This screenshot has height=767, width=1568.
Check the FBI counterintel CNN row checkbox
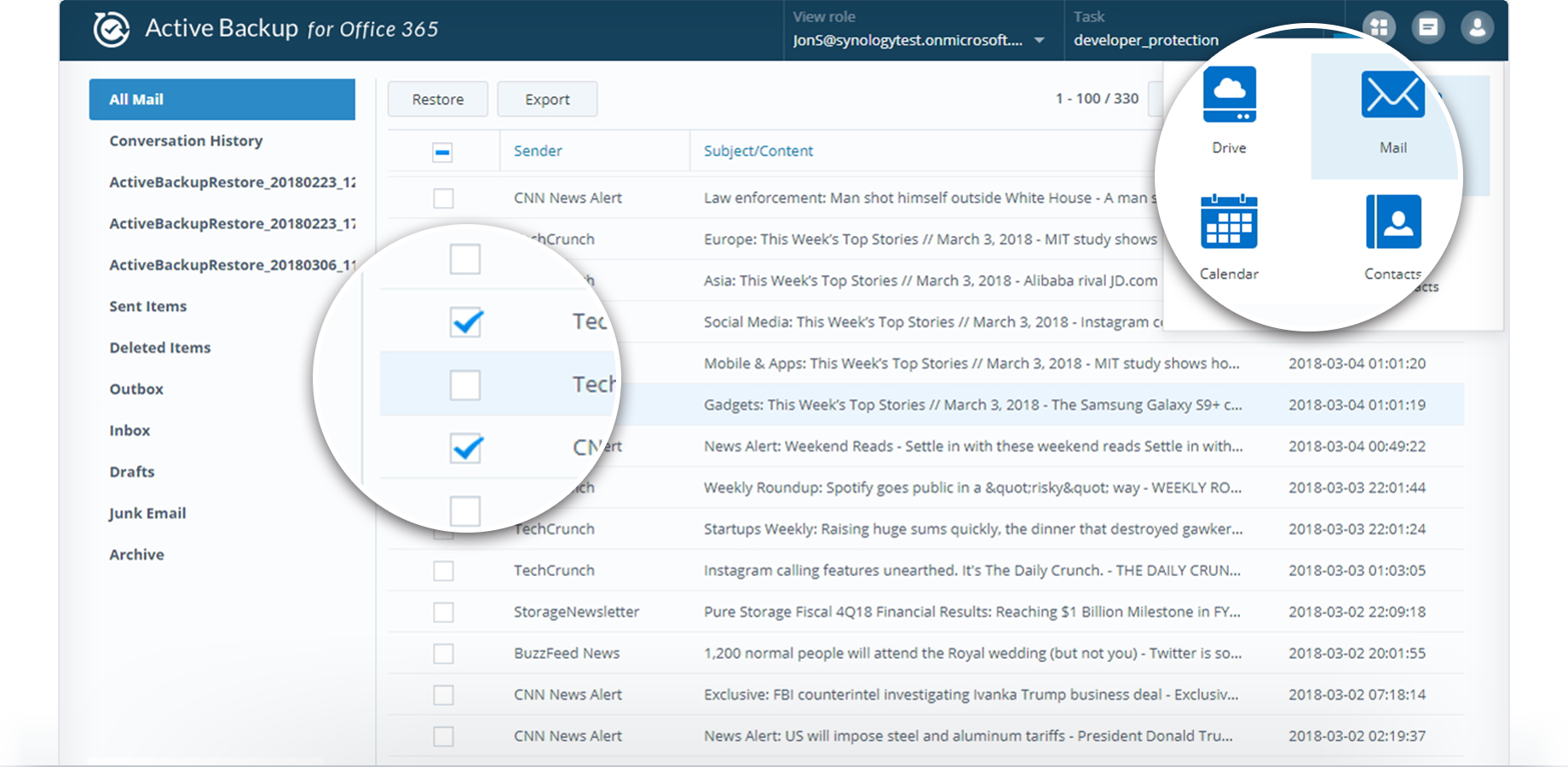tap(443, 695)
